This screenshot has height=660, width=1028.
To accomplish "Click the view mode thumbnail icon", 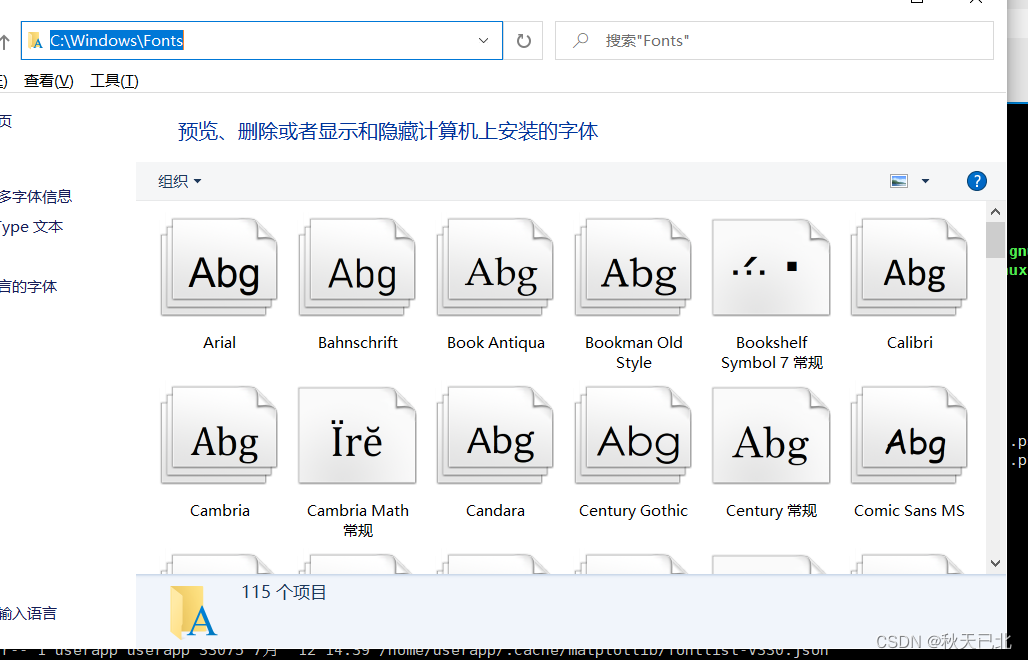I will click(x=899, y=181).
